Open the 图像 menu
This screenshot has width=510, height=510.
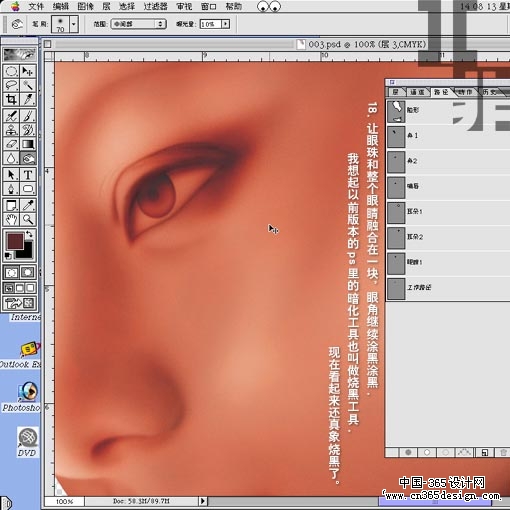point(85,6)
